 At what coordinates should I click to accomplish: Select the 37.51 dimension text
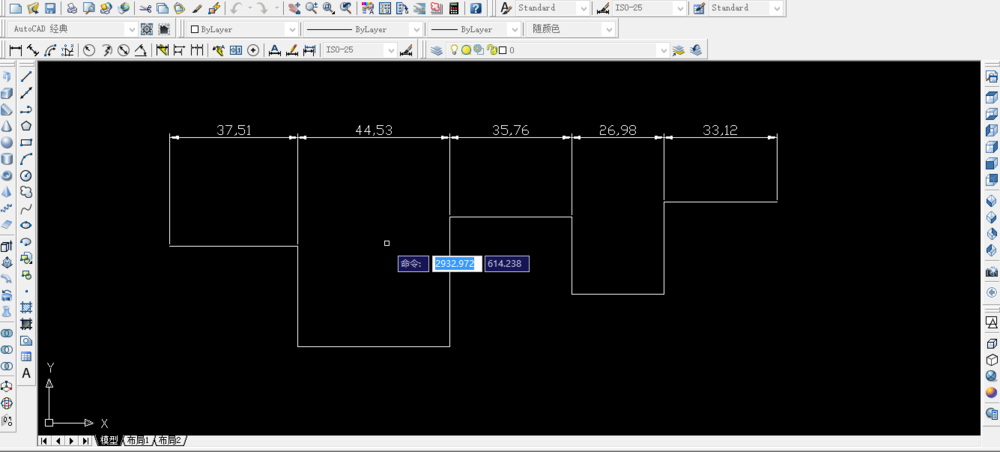click(x=234, y=130)
